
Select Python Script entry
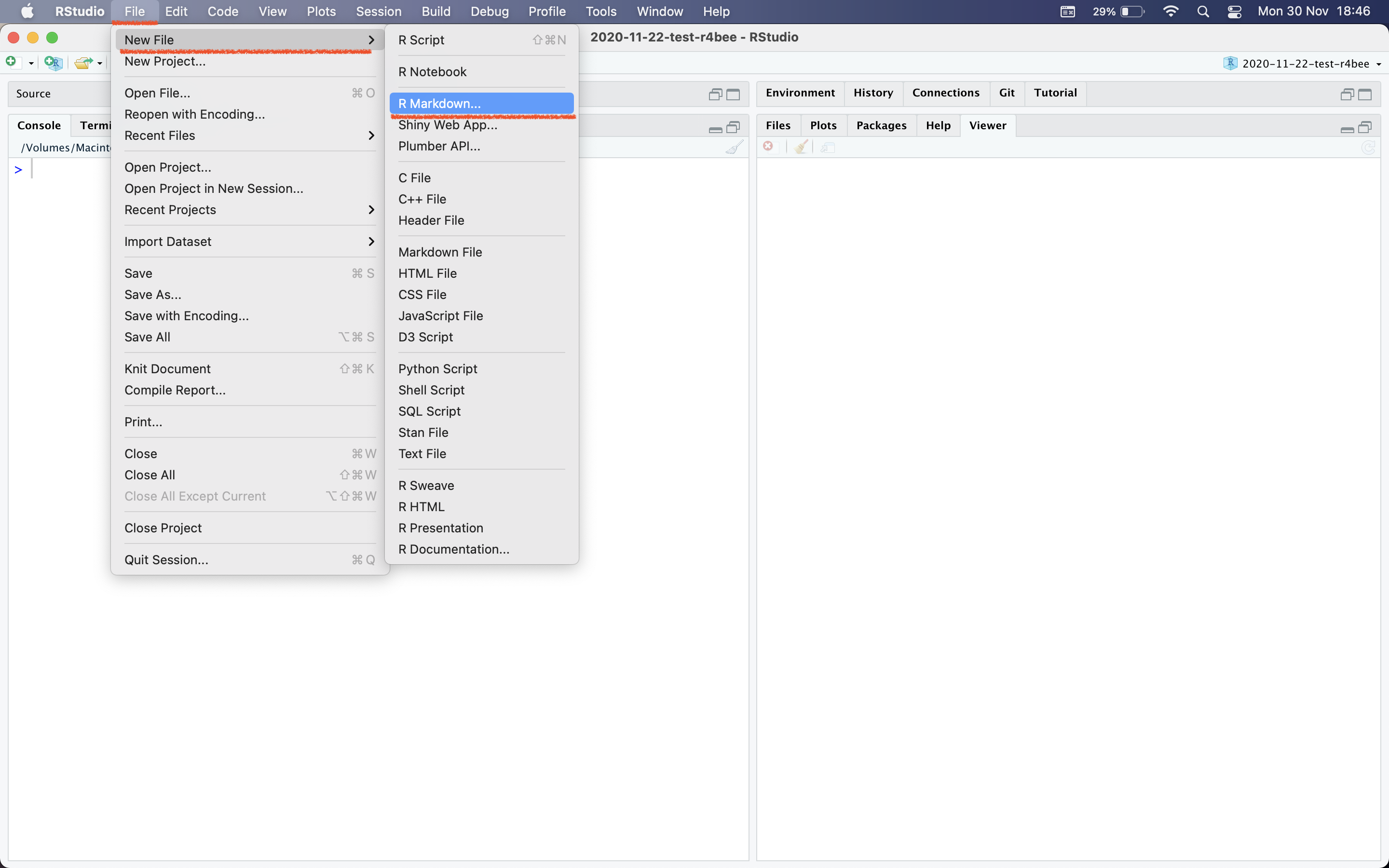point(481,368)
